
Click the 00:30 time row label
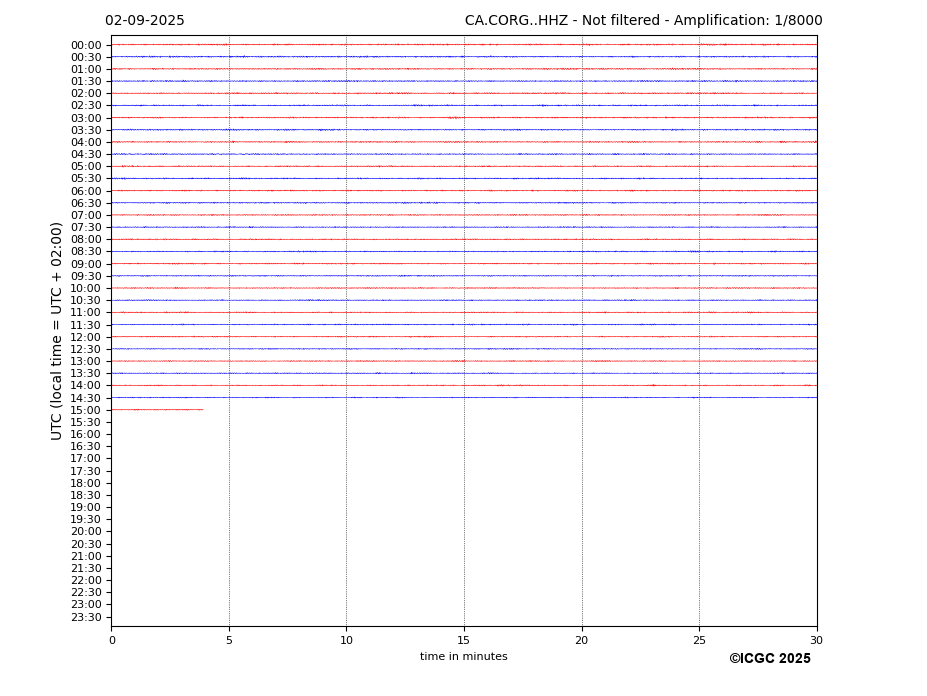[x=86, y=57]
